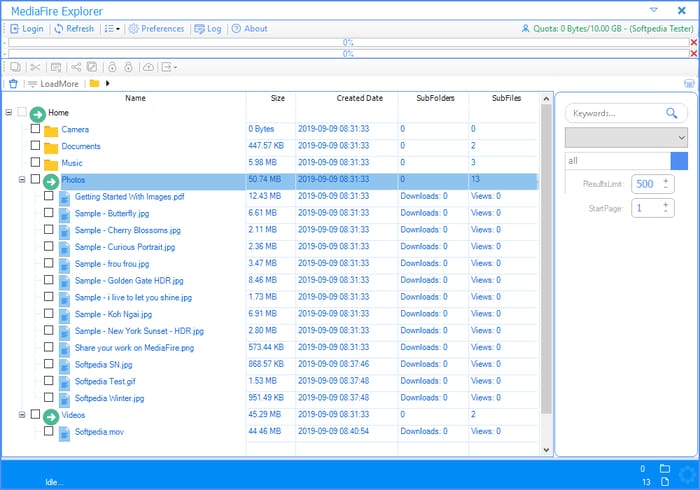This screenshot has width=700, height=490.
Task: Click the red X beside top progress bar
Action: pyautogui.click(x=693, y=43)
